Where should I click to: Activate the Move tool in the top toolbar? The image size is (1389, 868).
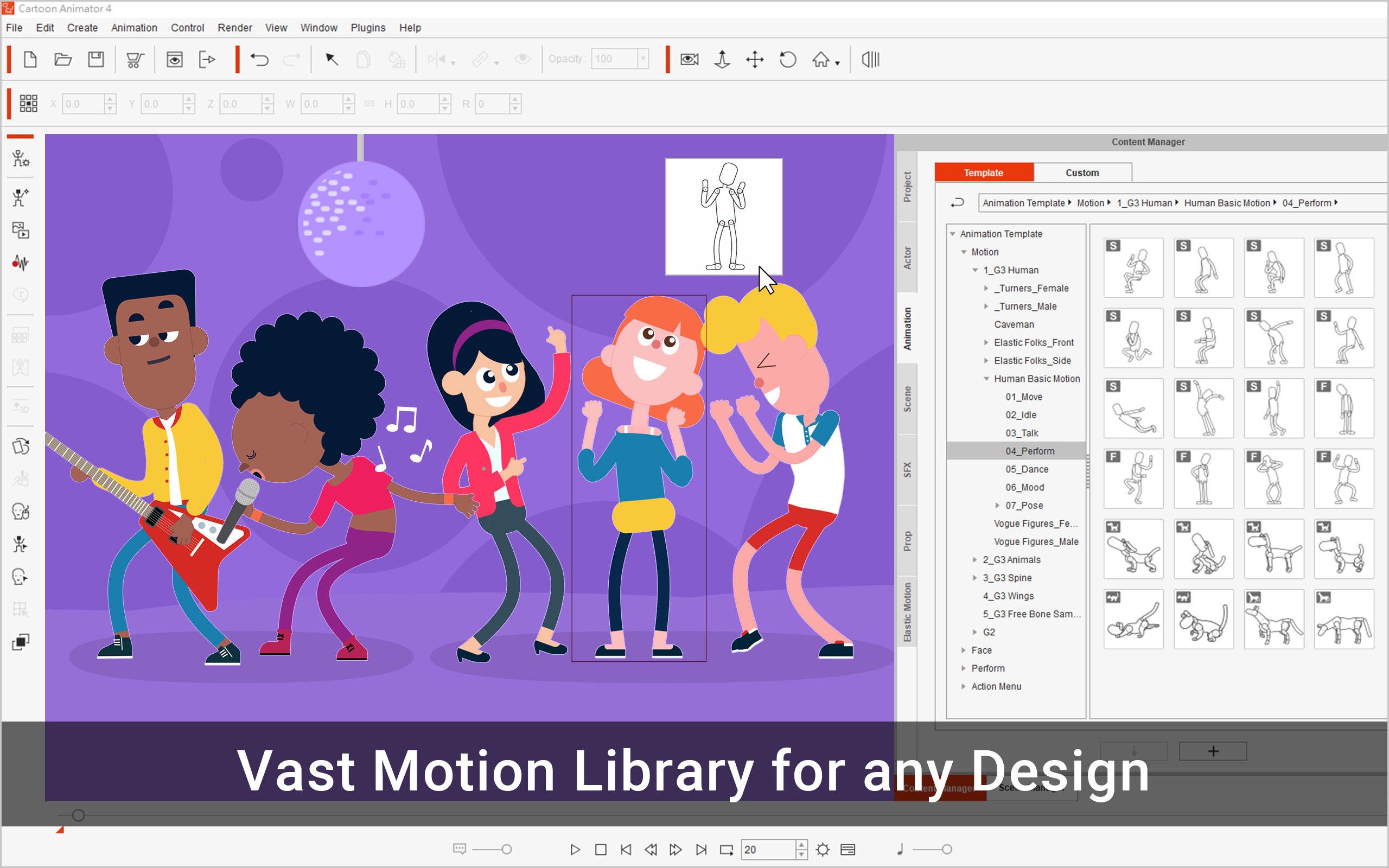(755, 59)
